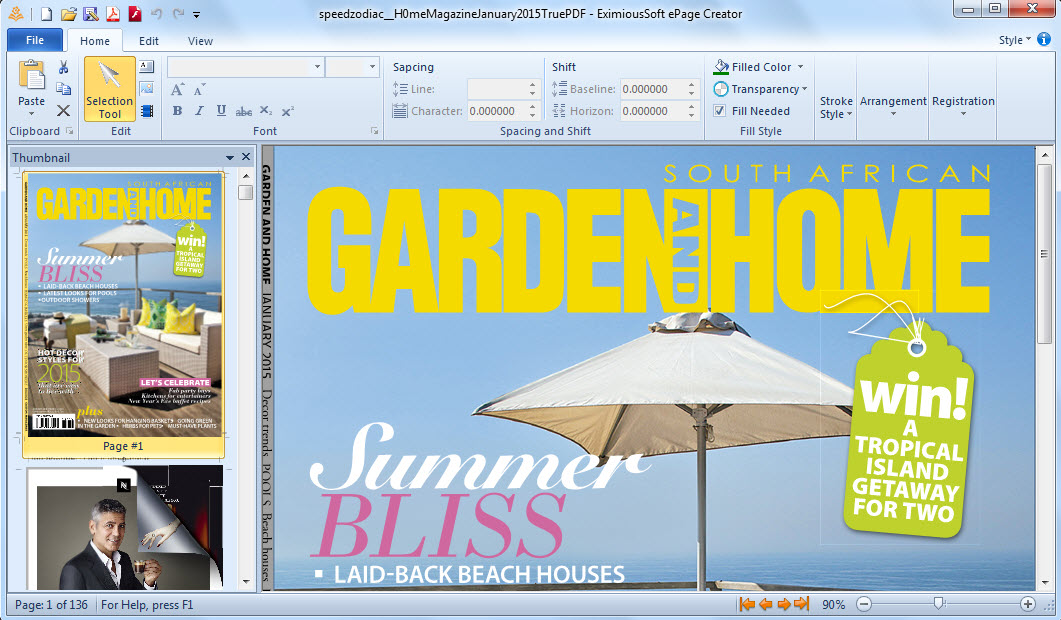The width and height of the screenshot is (1061, 620).
Task: Increase font size with grow font icon
Action: coord(177,89)
